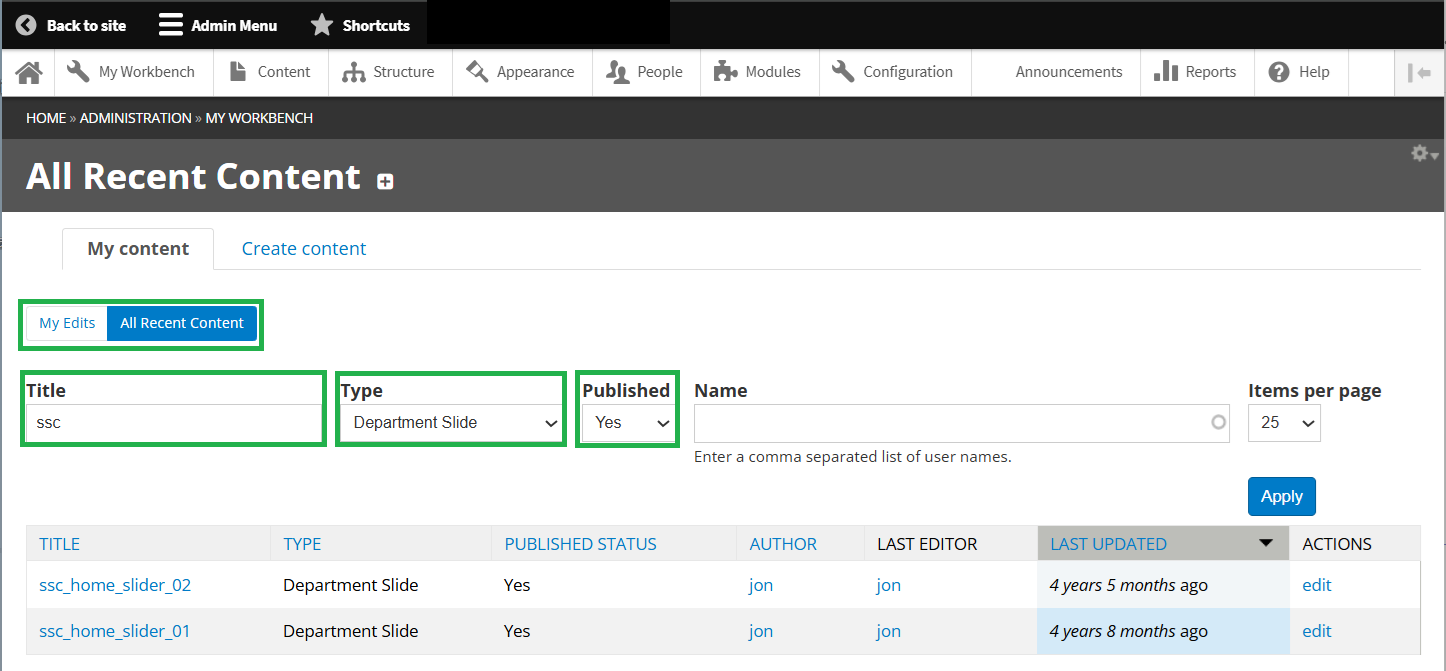Screen dimensions: 1446x671
Task: Open the Published dropdown
Action: tap(628, 423)
